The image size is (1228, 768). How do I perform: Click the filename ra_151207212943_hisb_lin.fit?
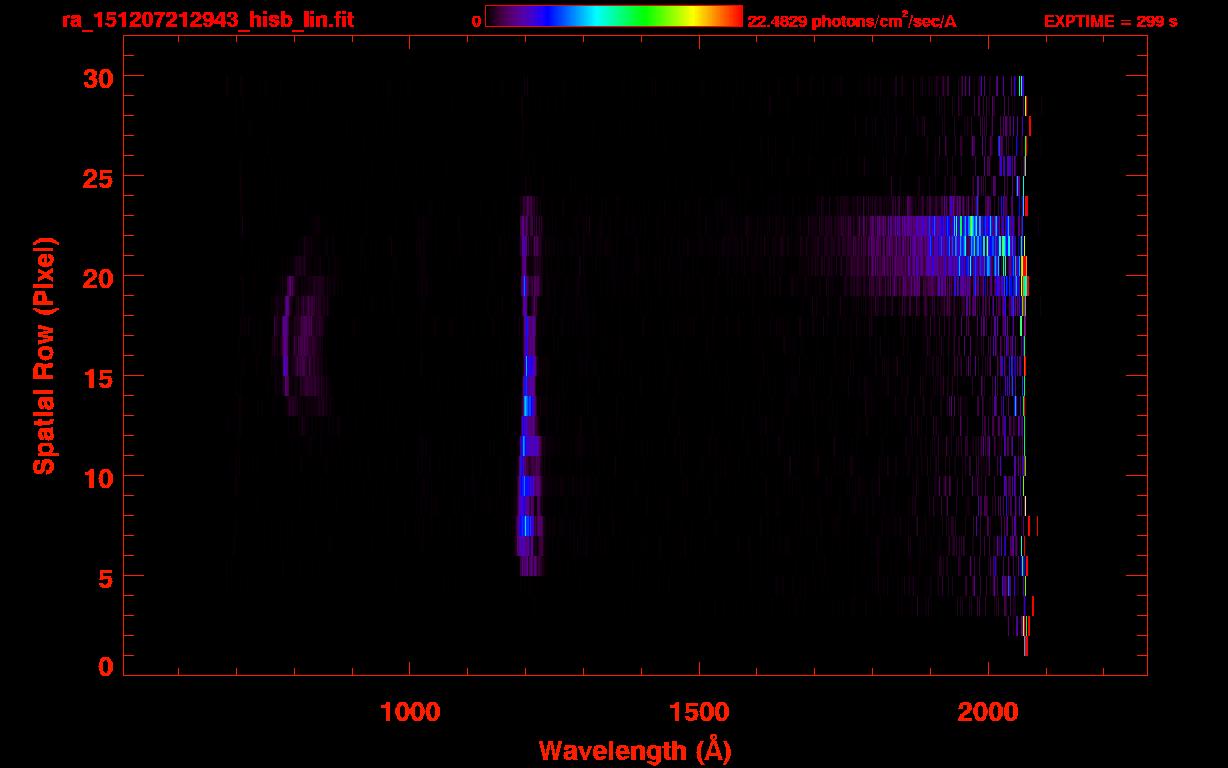click(208, 20)
